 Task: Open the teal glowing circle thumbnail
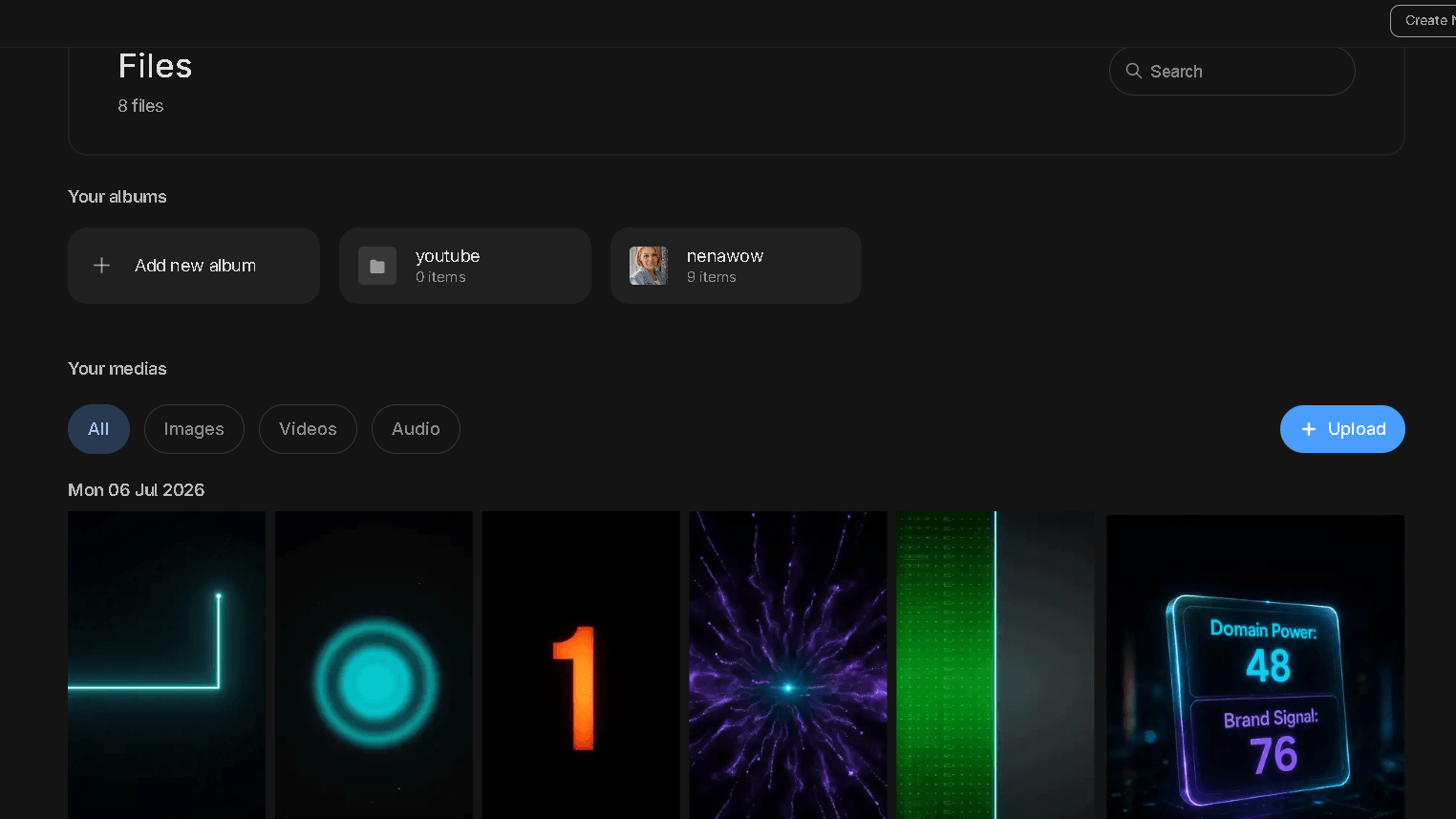tap(374, 665)
